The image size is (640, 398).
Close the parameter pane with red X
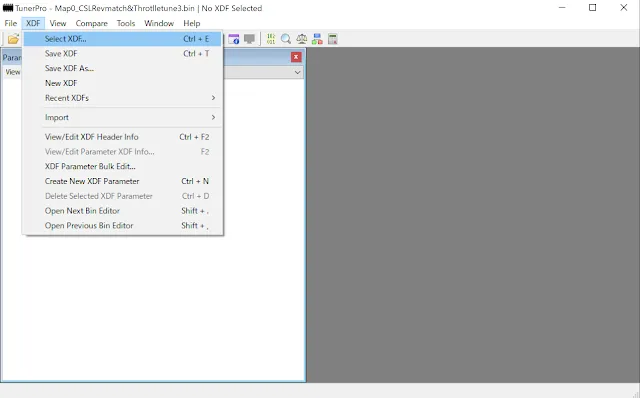tap(296, 57)
